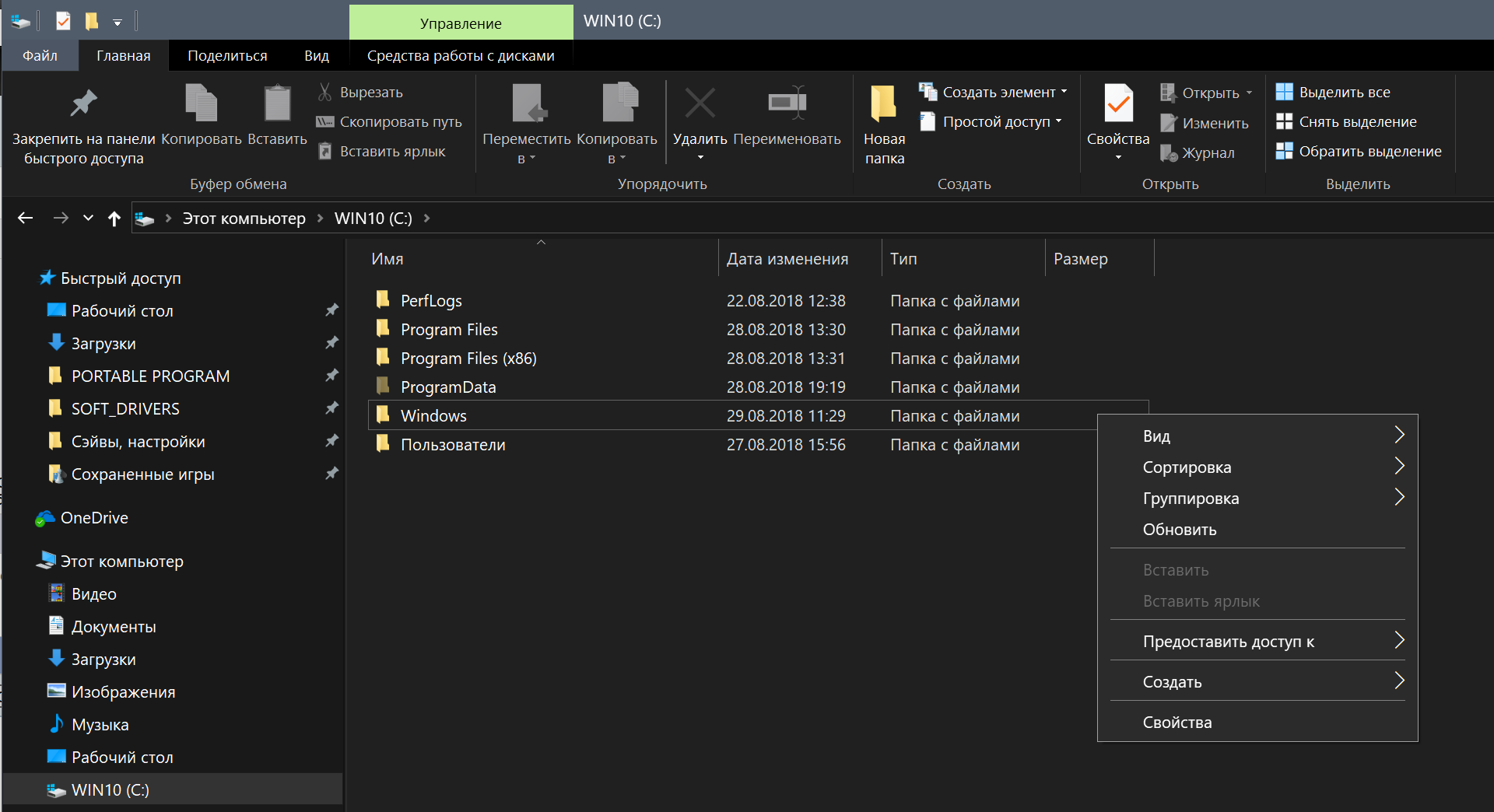
Task: Open Properties checkmark icon in ribbon
Action: click(1118, 103)
